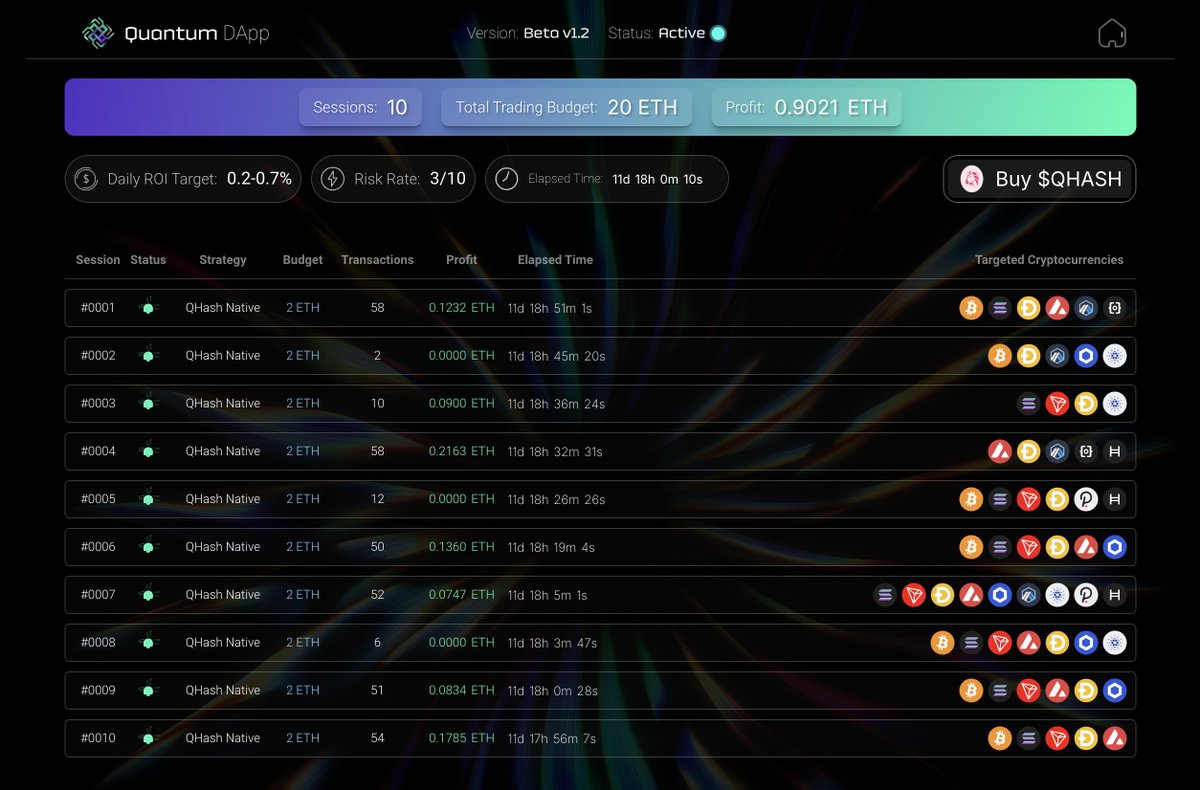Viewport: 1200px width, 790px height.
Task: Click the Quantum DApp logo
Action: 175,34
